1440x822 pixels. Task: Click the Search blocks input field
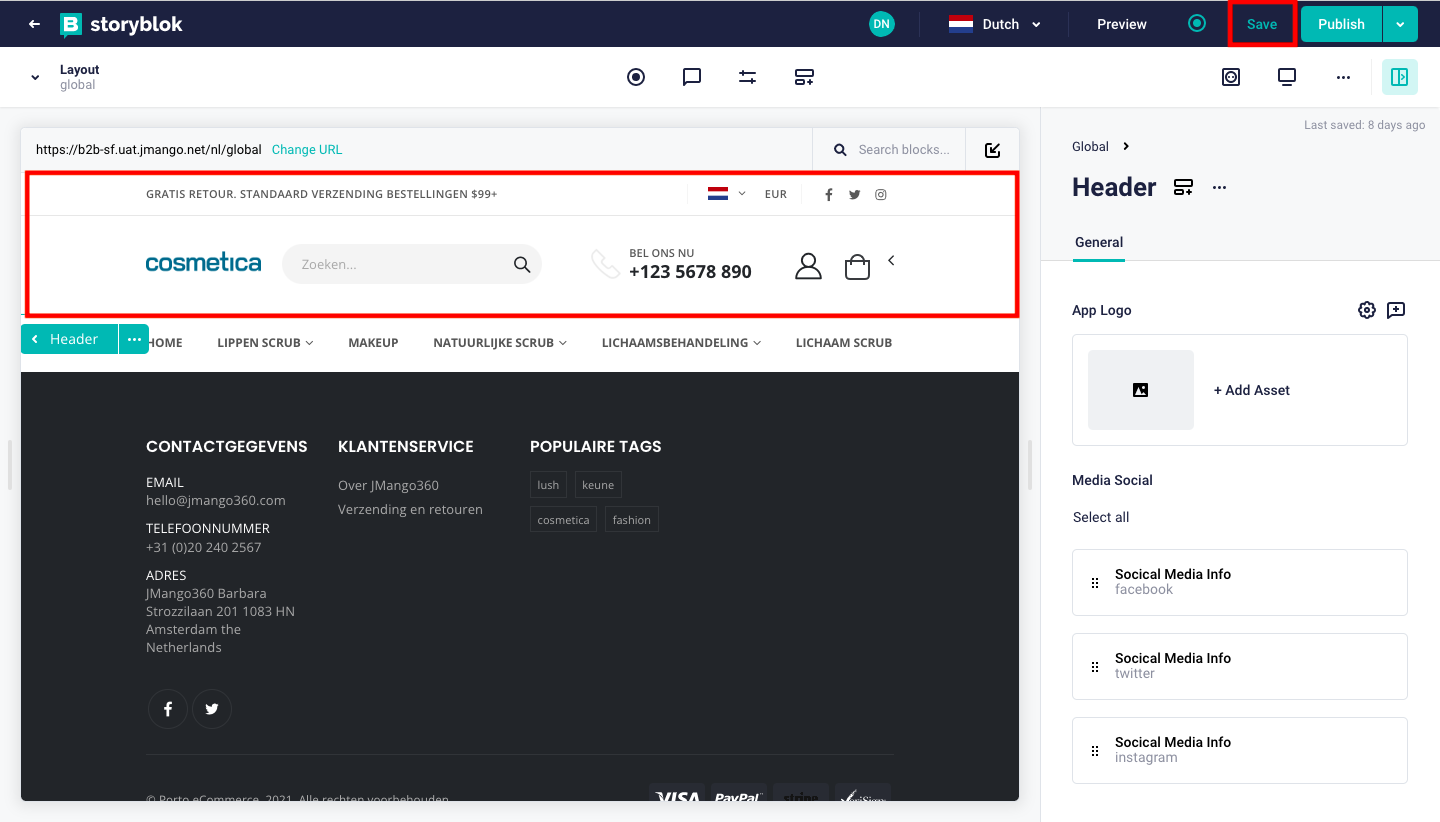tap(903, 149)
